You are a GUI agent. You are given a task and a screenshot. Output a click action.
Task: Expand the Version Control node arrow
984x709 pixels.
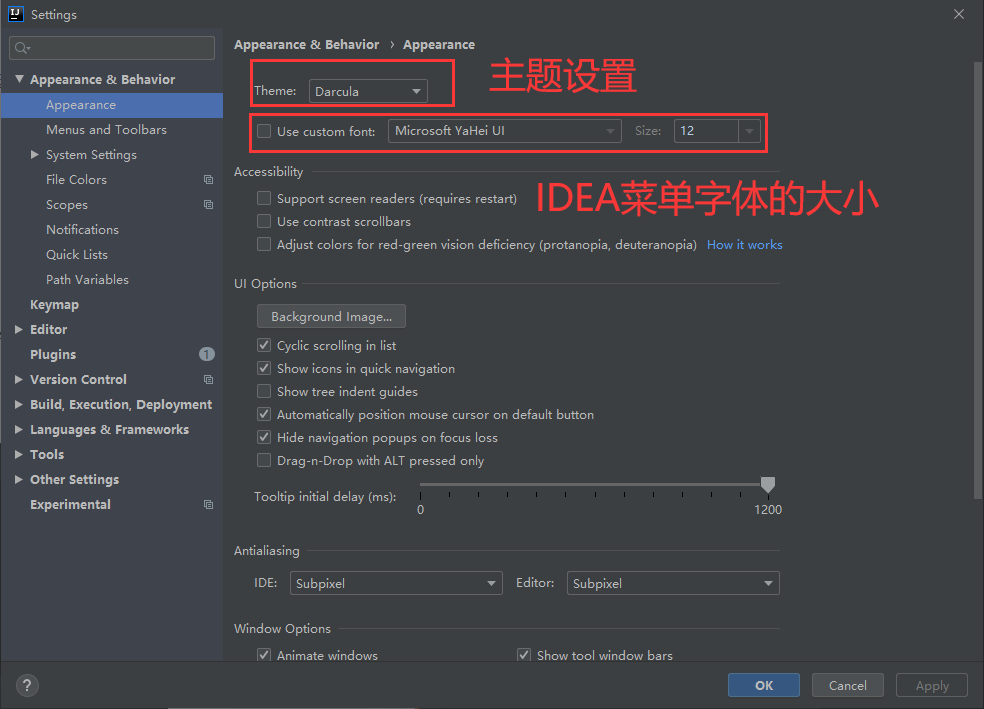point(19,380)
